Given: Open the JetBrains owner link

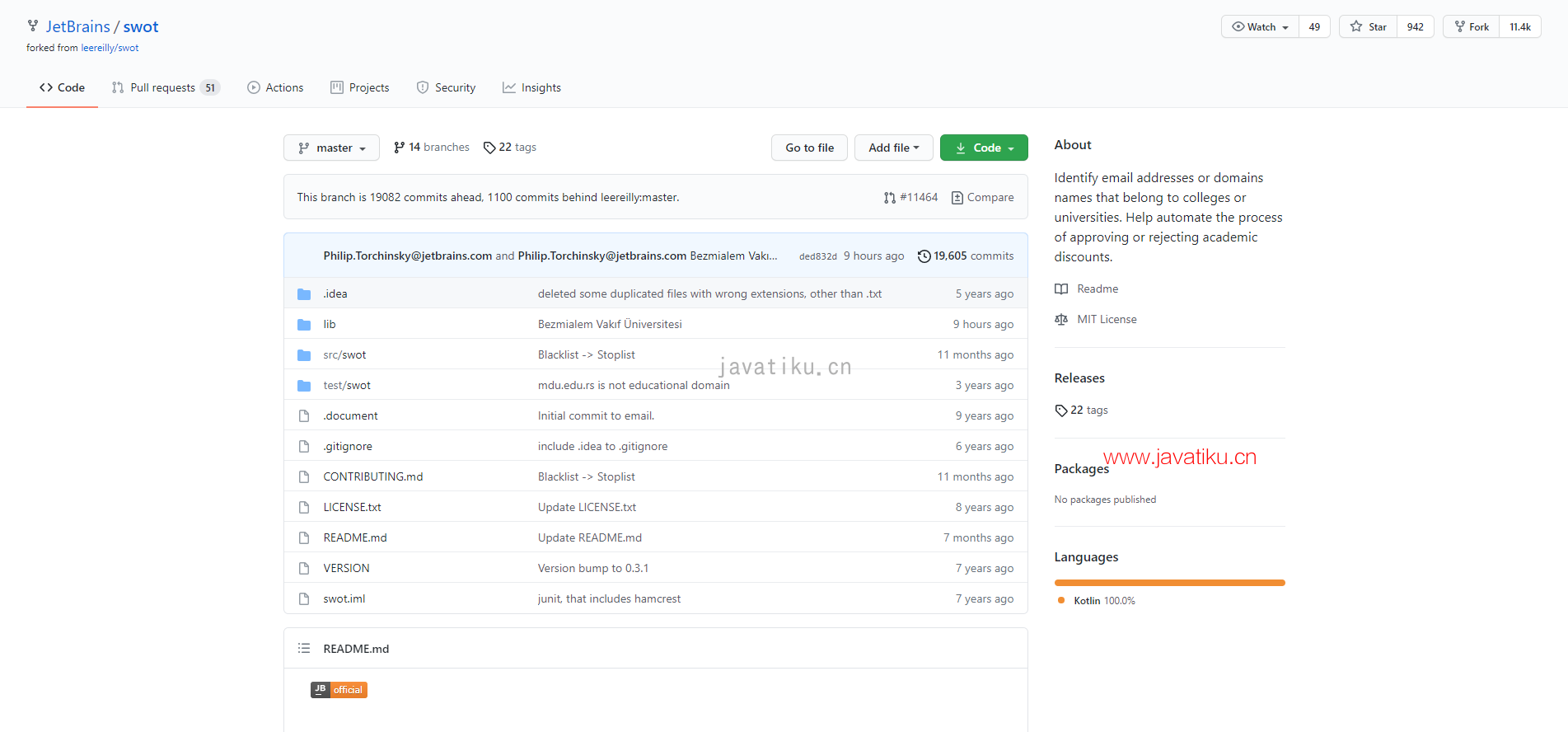Looking at the screenshot, I should point(77,26).
